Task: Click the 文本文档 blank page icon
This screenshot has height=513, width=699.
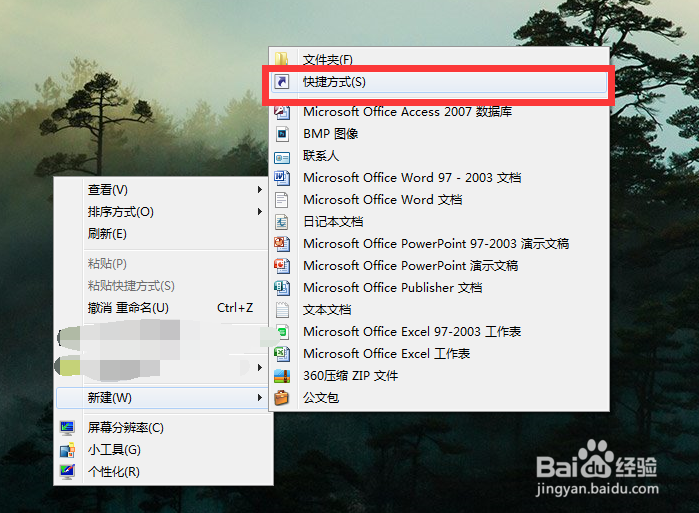Action: coord(282,310)
